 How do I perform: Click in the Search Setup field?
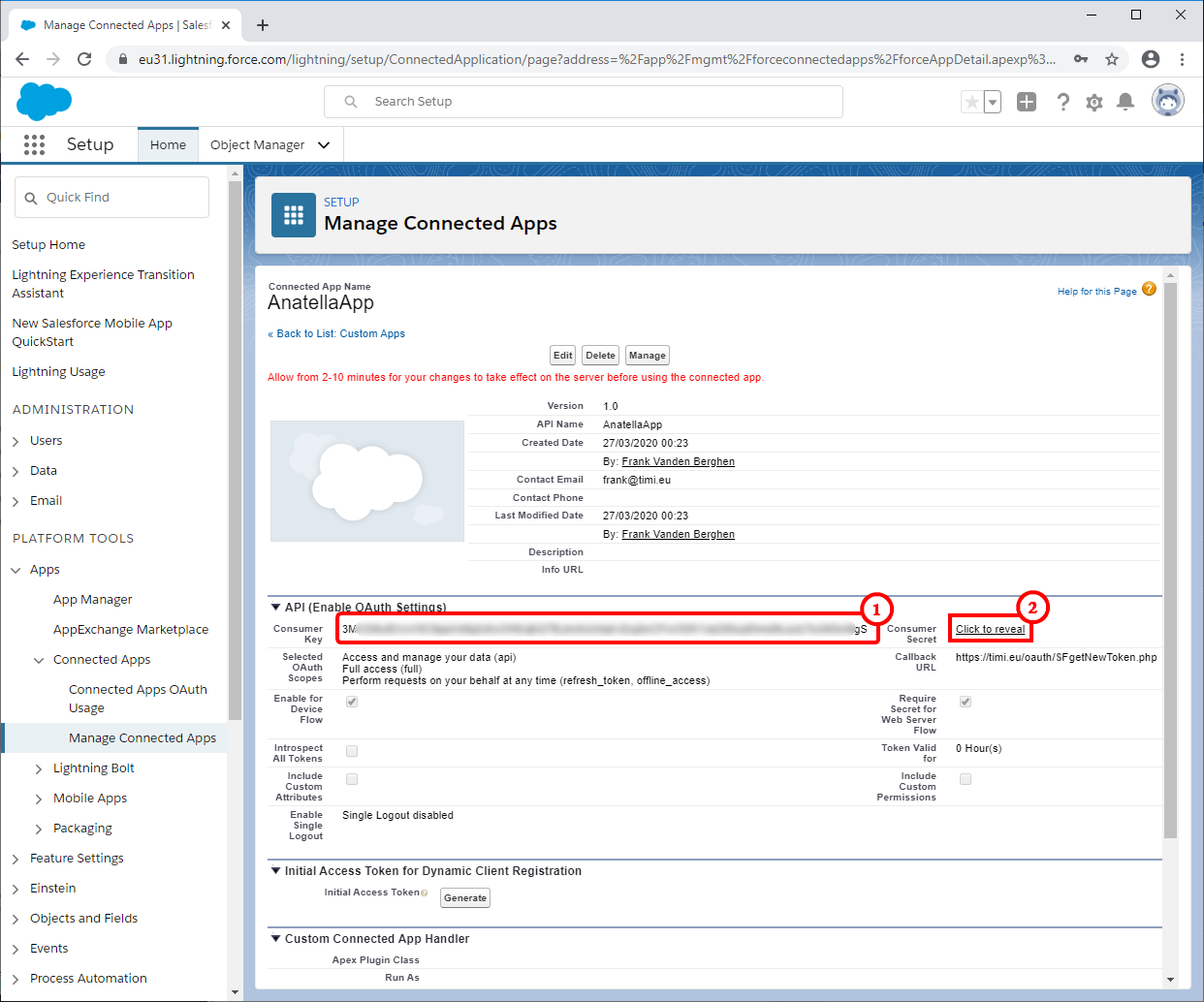tap(584, 102)
